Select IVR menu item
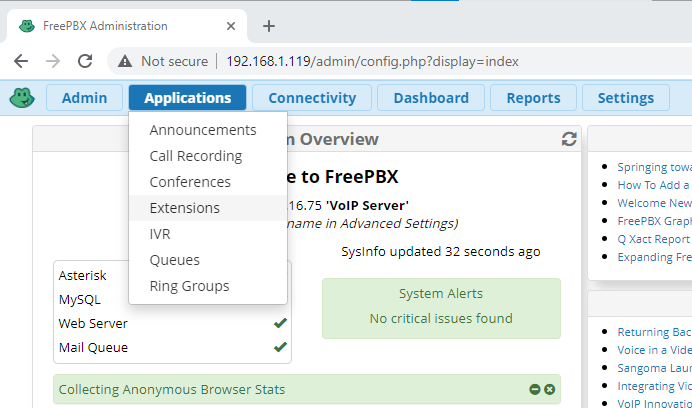Image resolution: width=692 pixels, height=408 pixels. (x=208, y=234)
